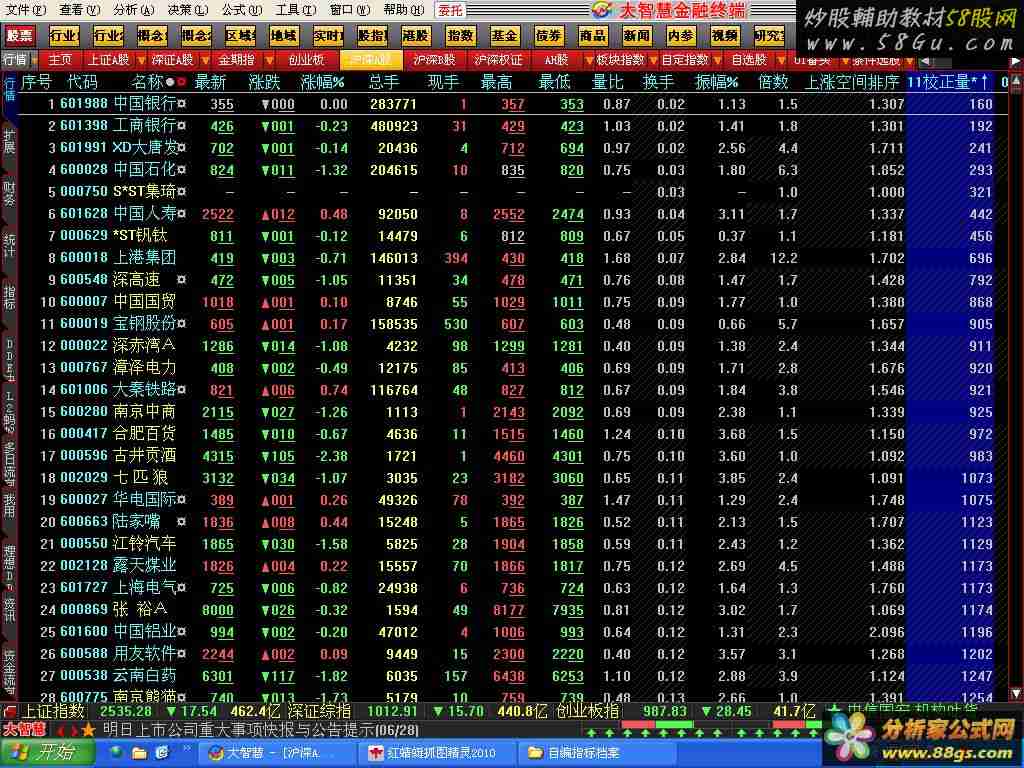Click the 深证综指 label in status bar
Viewport: 1024px width, 768px height.
tap(319, 711)
